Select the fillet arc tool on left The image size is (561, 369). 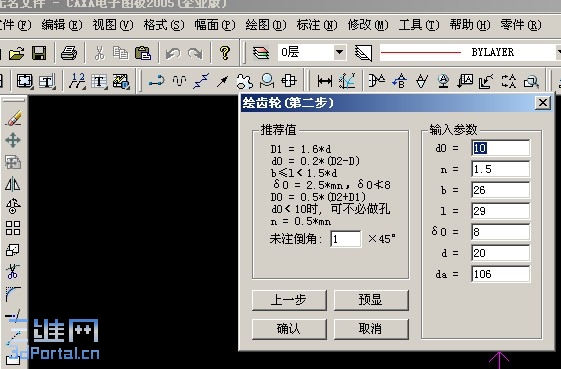coord(13,293)
